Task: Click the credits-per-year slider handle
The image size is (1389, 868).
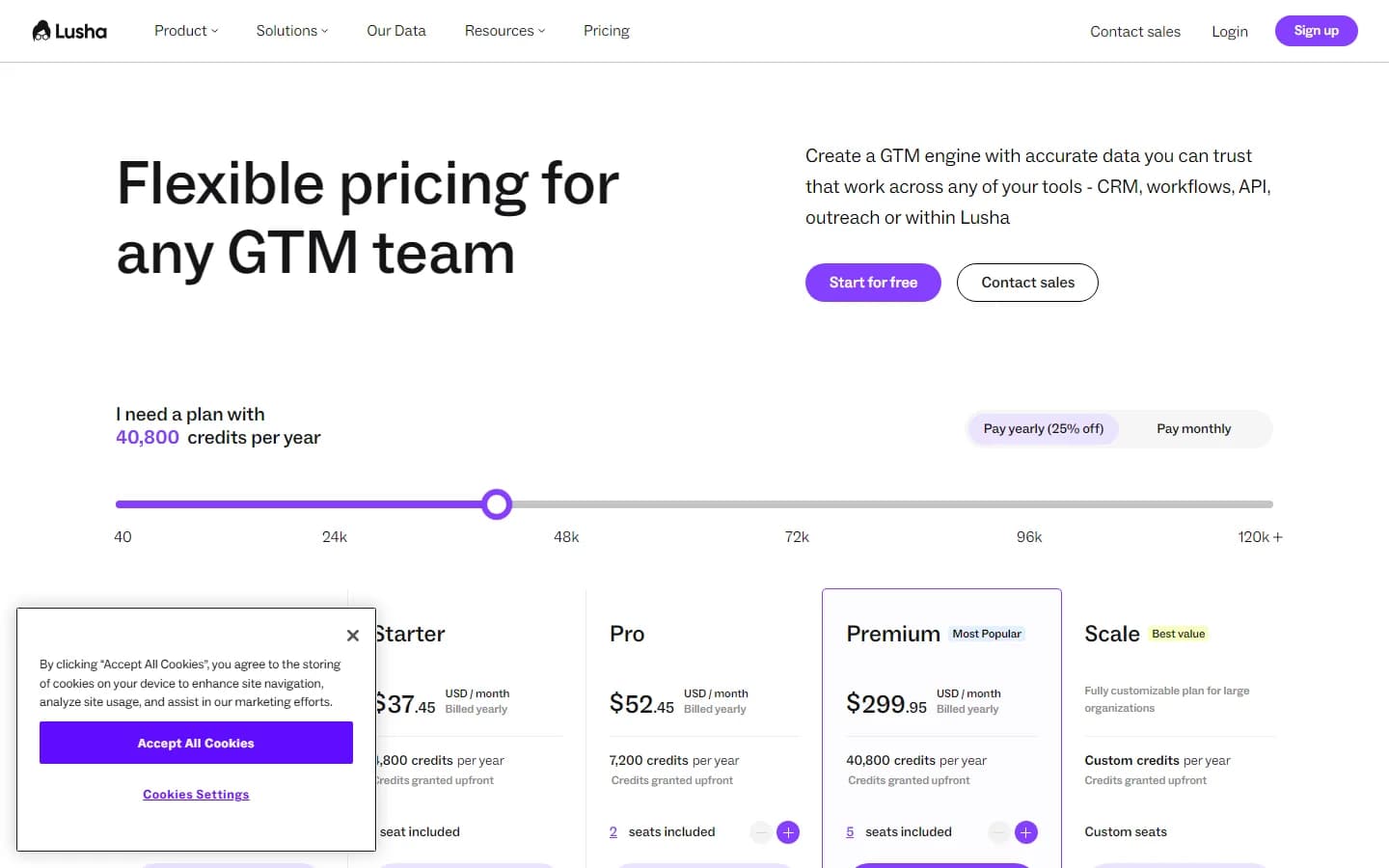Action: point(497,503)
